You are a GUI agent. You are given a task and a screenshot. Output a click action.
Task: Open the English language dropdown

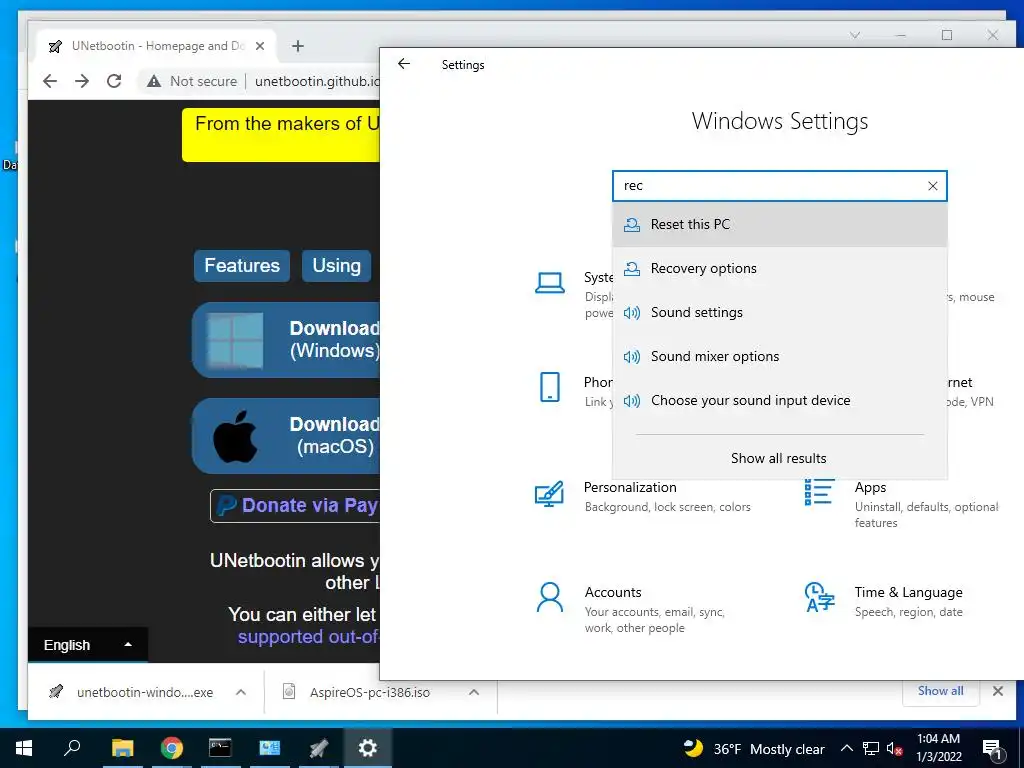pos(88,645)
